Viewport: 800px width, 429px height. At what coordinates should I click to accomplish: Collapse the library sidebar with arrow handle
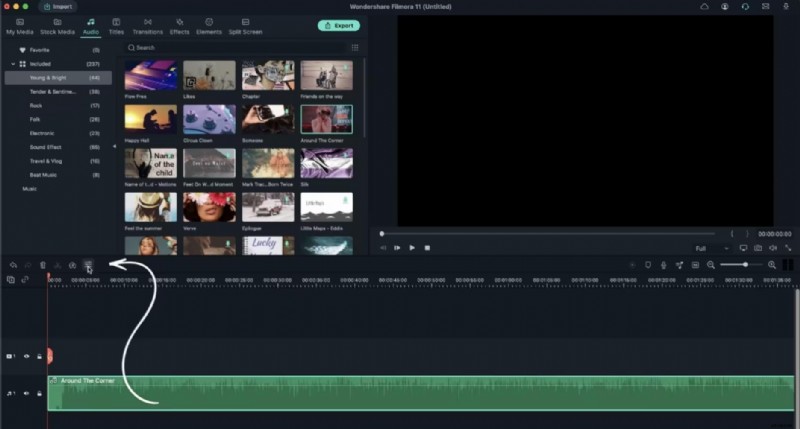[x=114, y=146]
